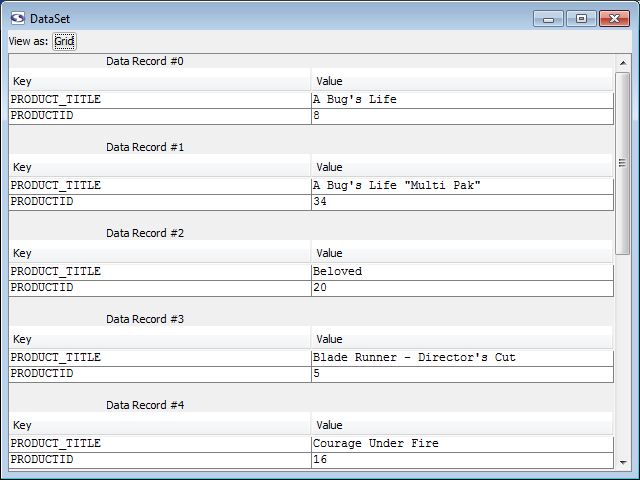Maximize the DataSet window
The height and width of the screenshot is (480, 640).
[x=581, y=19]
